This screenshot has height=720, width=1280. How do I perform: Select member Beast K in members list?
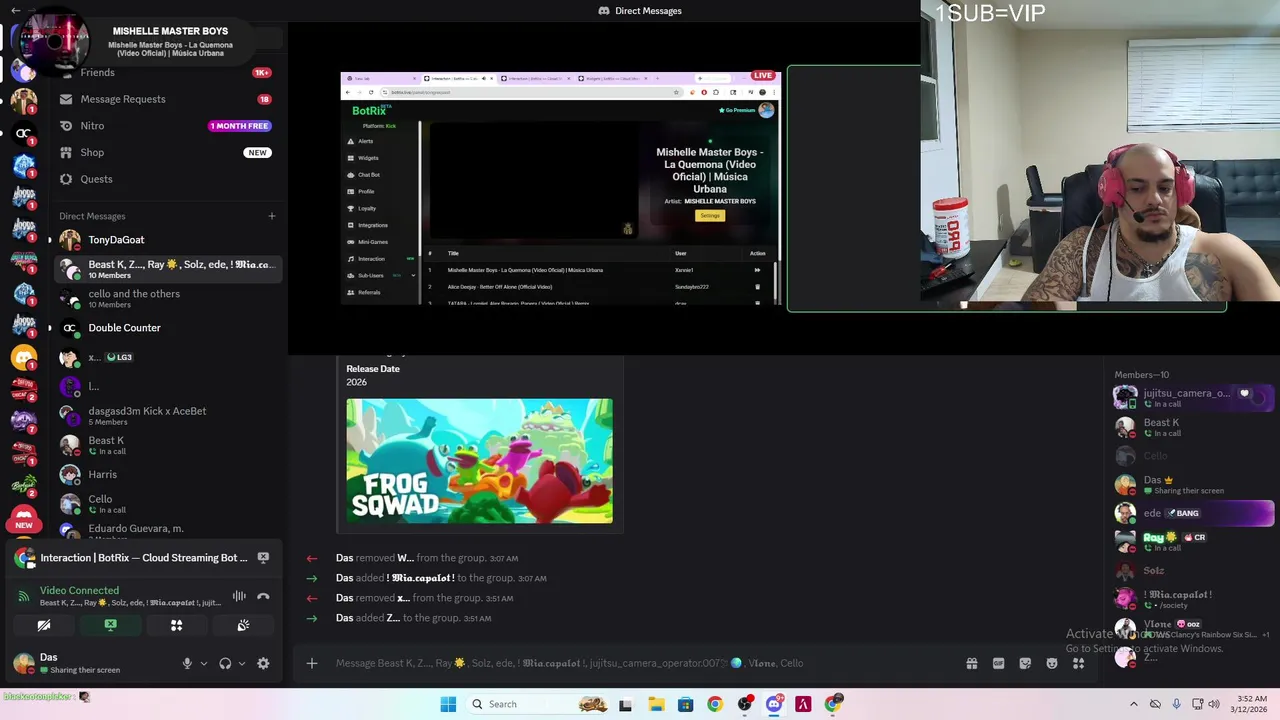tap(1193, 427)
